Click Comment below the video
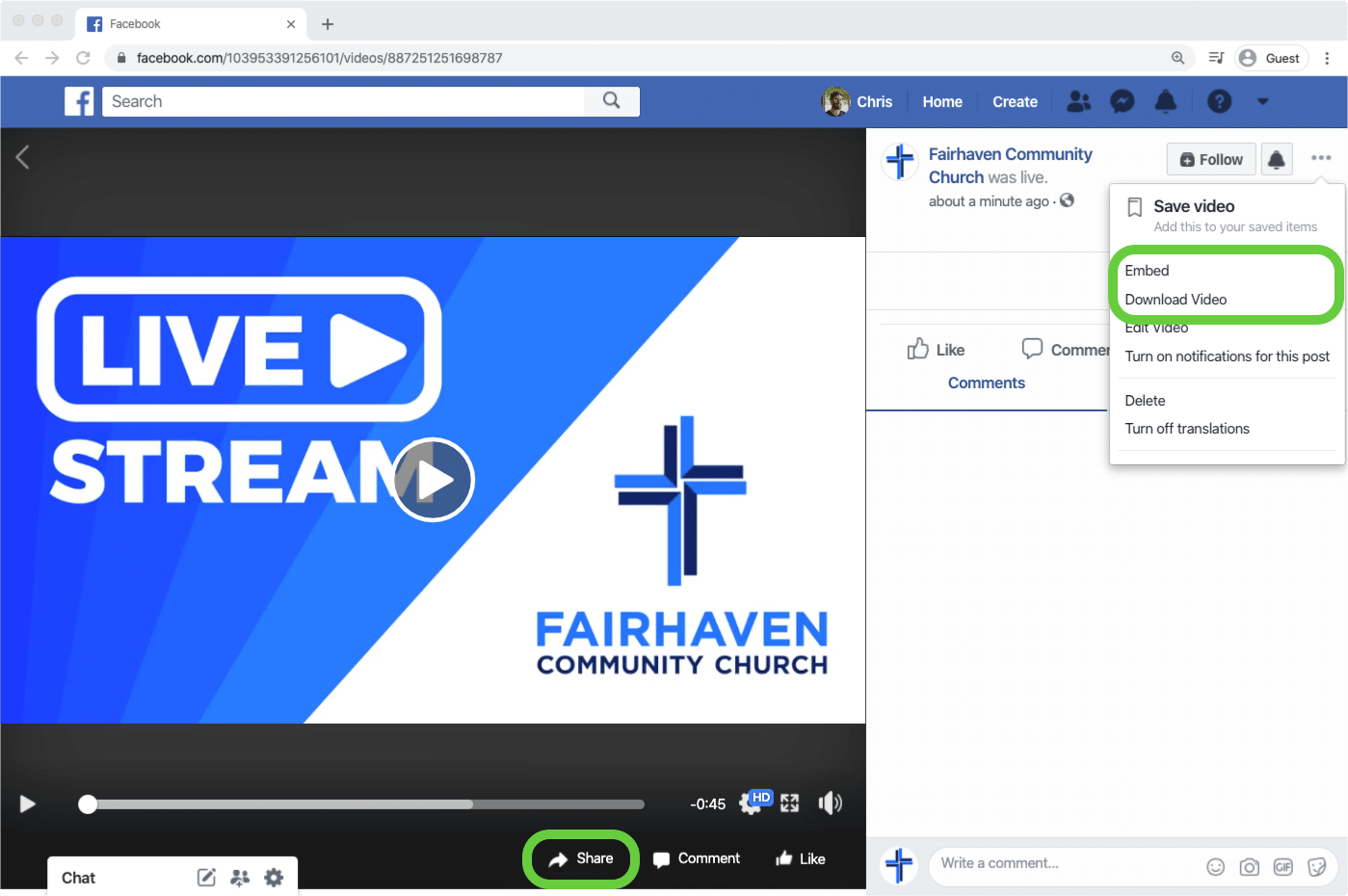 pos(697,858)
